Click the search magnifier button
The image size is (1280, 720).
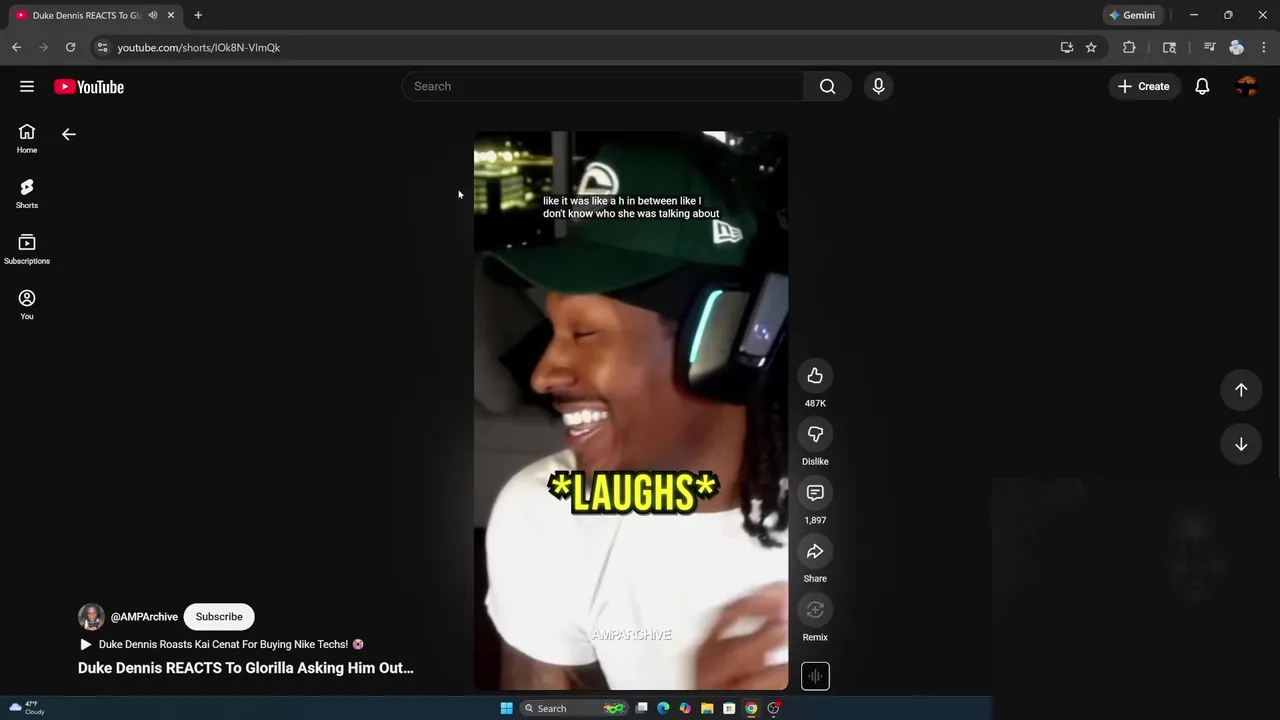(827, 86)
